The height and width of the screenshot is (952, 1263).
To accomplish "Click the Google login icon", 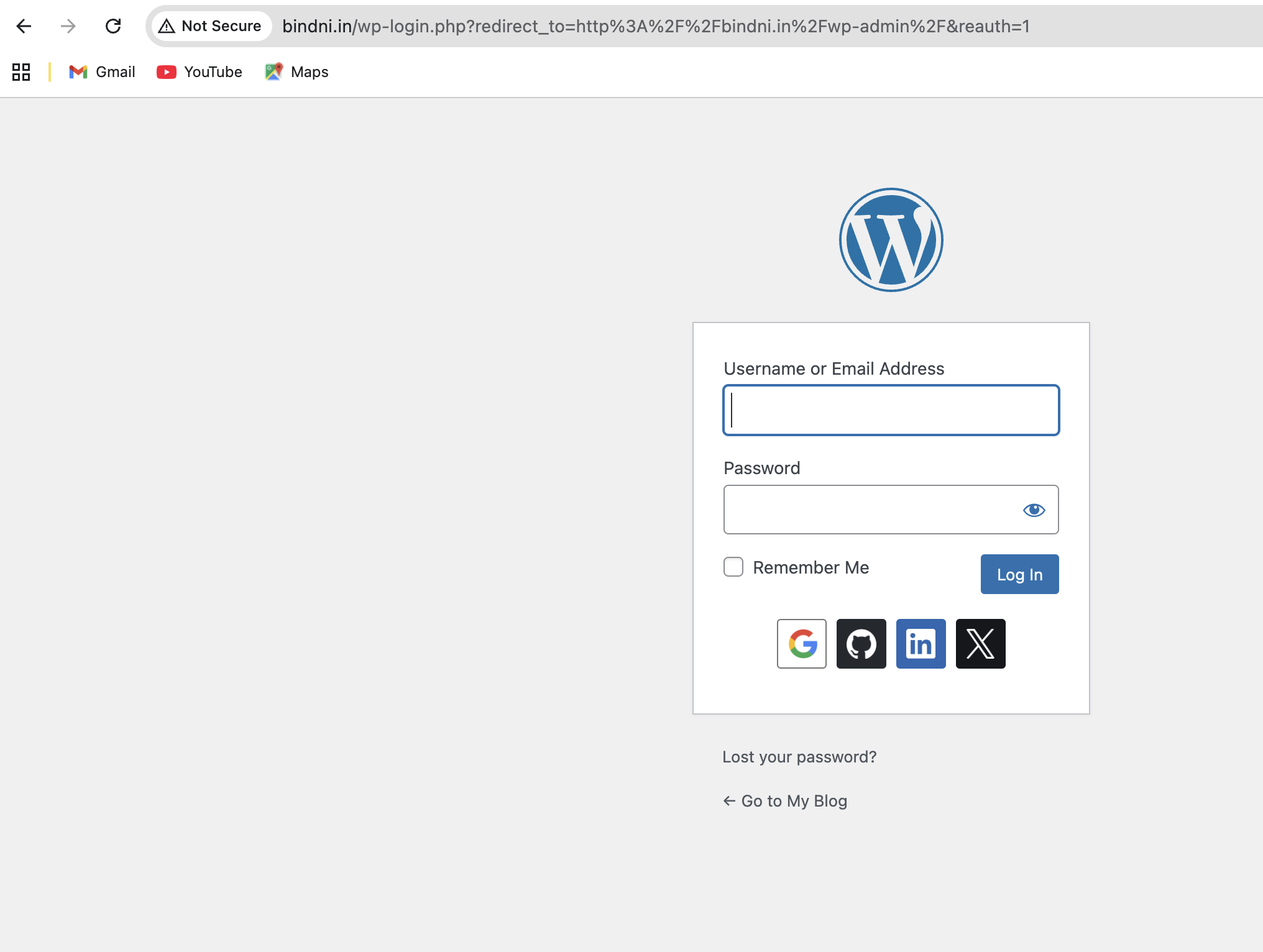I will pyautogui.click(x=801, y=643).
